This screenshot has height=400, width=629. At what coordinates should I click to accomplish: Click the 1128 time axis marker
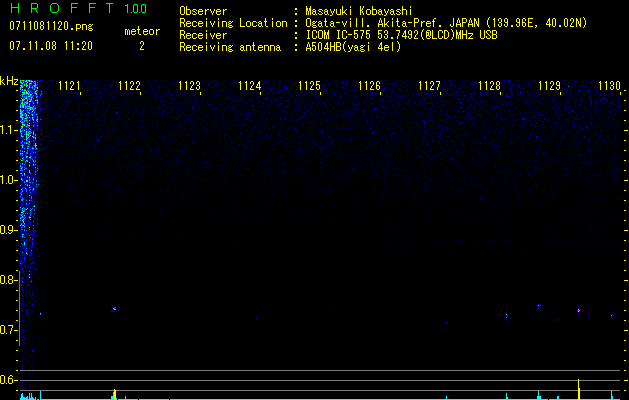[x=489, y=85]
